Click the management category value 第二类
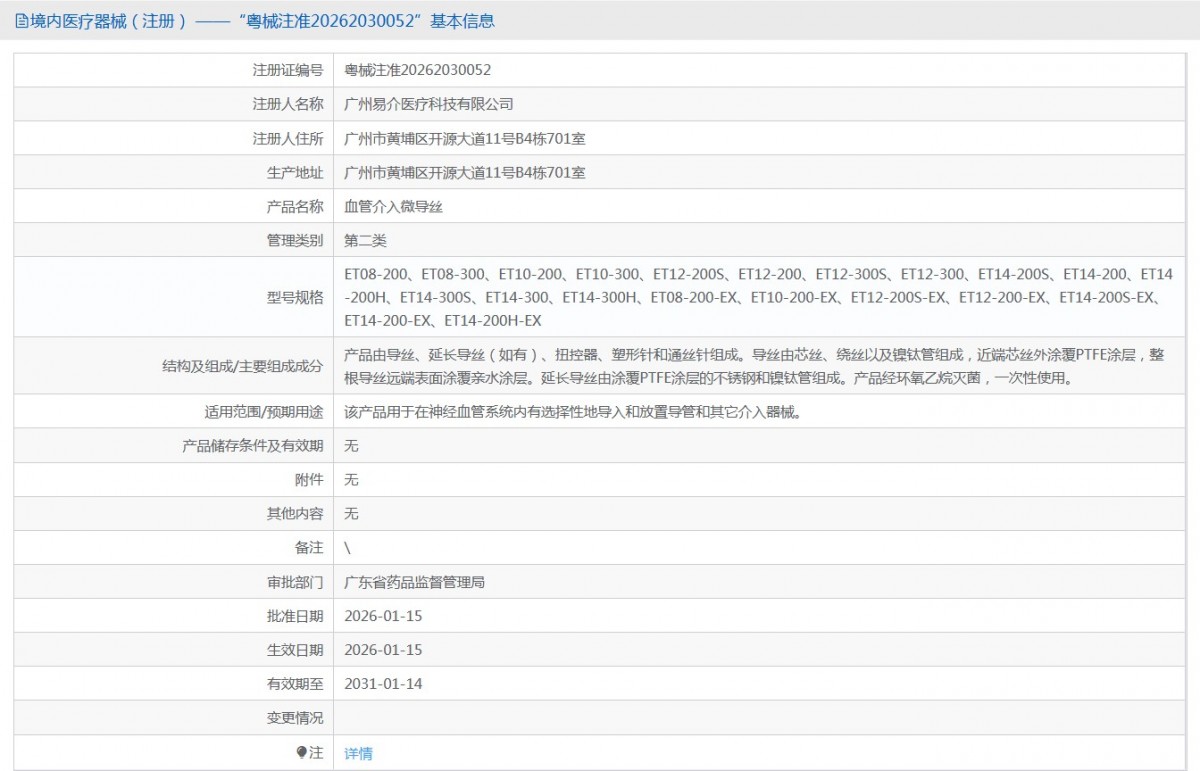Image resolution: width=1200 pixels, height=771 pixels. (365, 240)
